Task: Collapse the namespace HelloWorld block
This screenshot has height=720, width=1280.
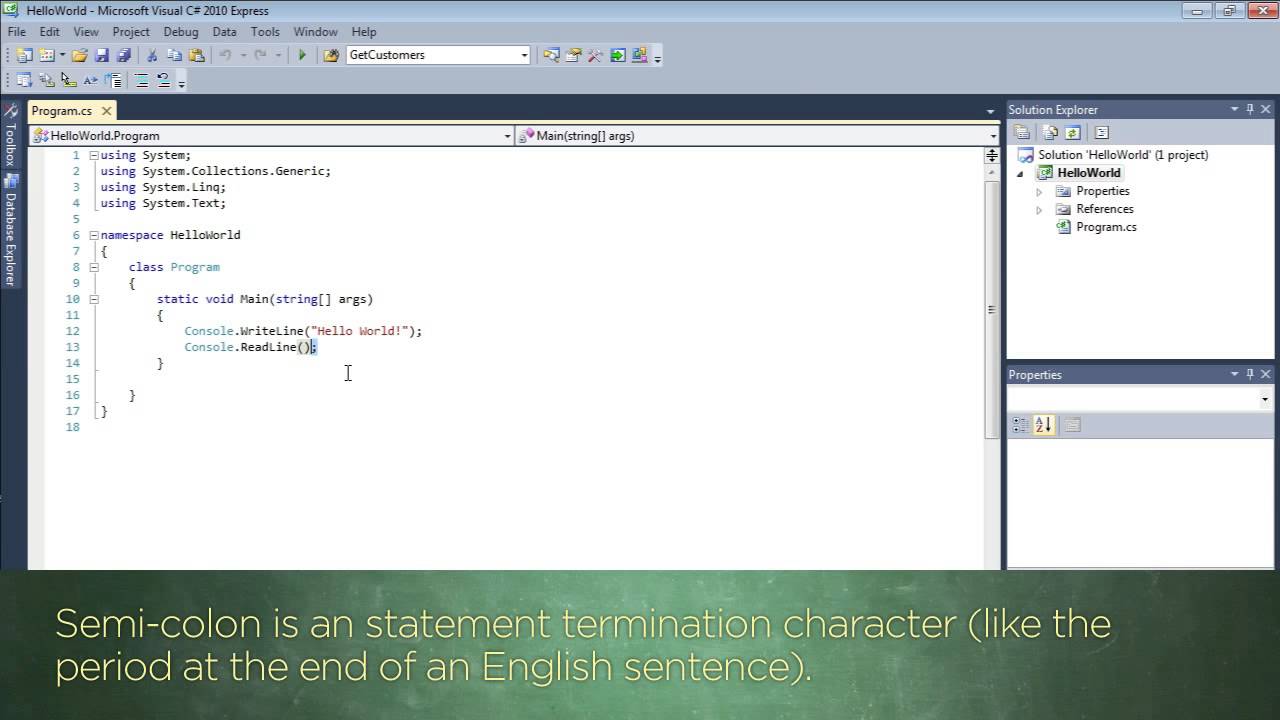Action: [93, 235]
